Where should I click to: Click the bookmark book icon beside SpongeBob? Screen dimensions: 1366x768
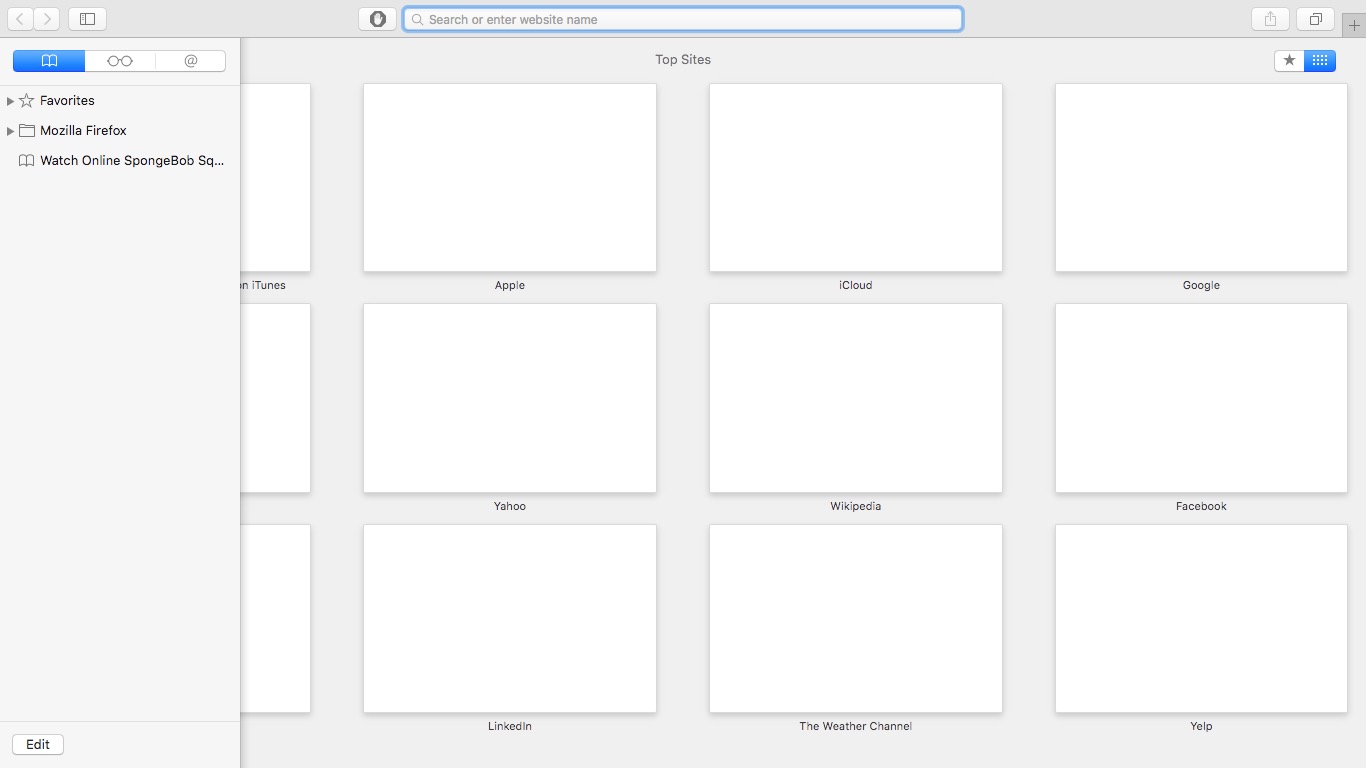[x=27, y=160]
